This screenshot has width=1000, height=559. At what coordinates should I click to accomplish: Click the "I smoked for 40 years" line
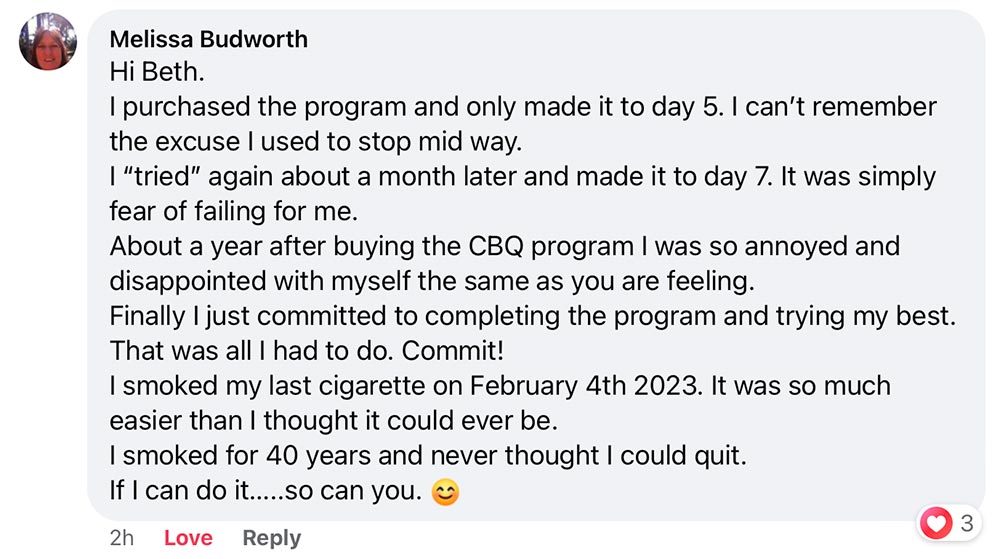coord(428,456)
